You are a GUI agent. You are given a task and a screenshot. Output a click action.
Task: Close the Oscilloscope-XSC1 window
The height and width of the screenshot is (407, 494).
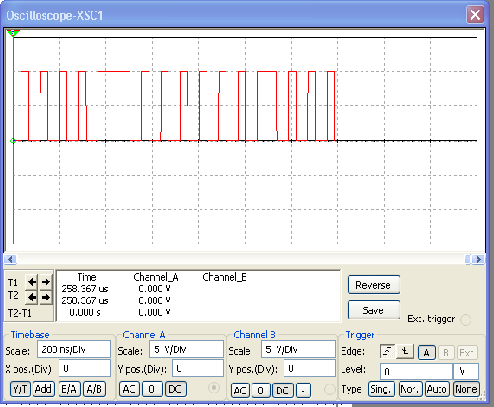coord(475,15)
